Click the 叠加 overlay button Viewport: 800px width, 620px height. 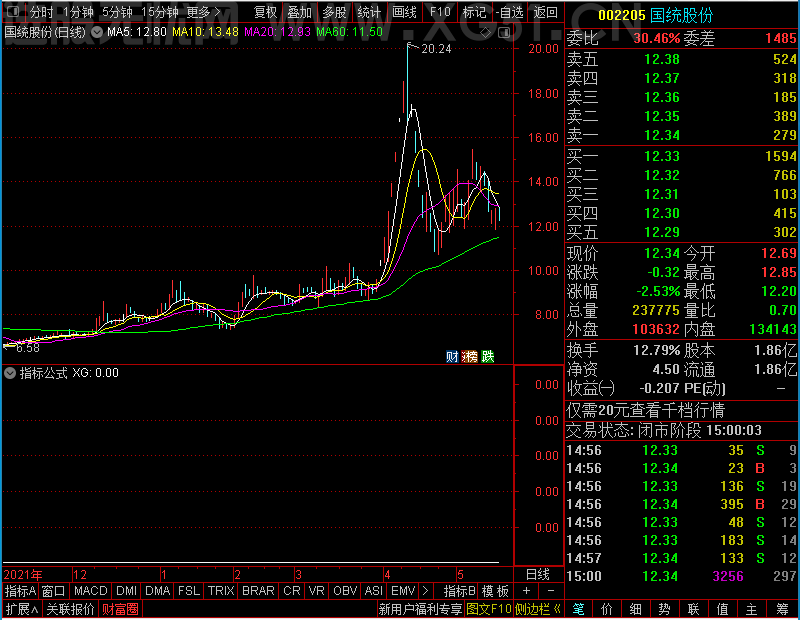[x=299, y=12]
